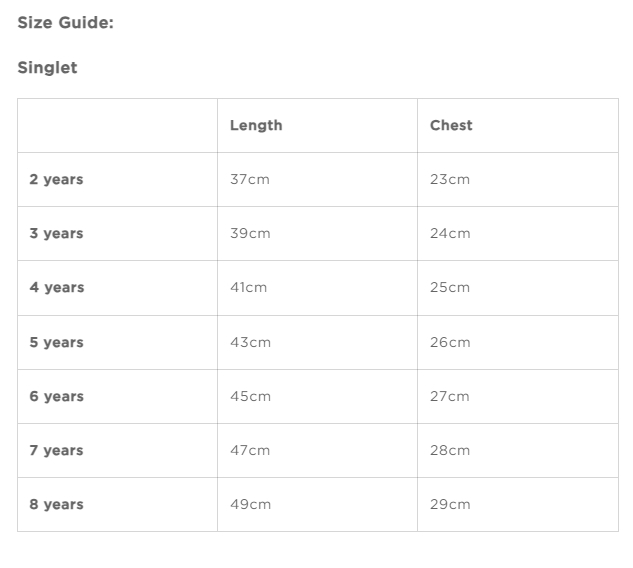
Task: Click the 8 years row label
Action: coord(56,504)
